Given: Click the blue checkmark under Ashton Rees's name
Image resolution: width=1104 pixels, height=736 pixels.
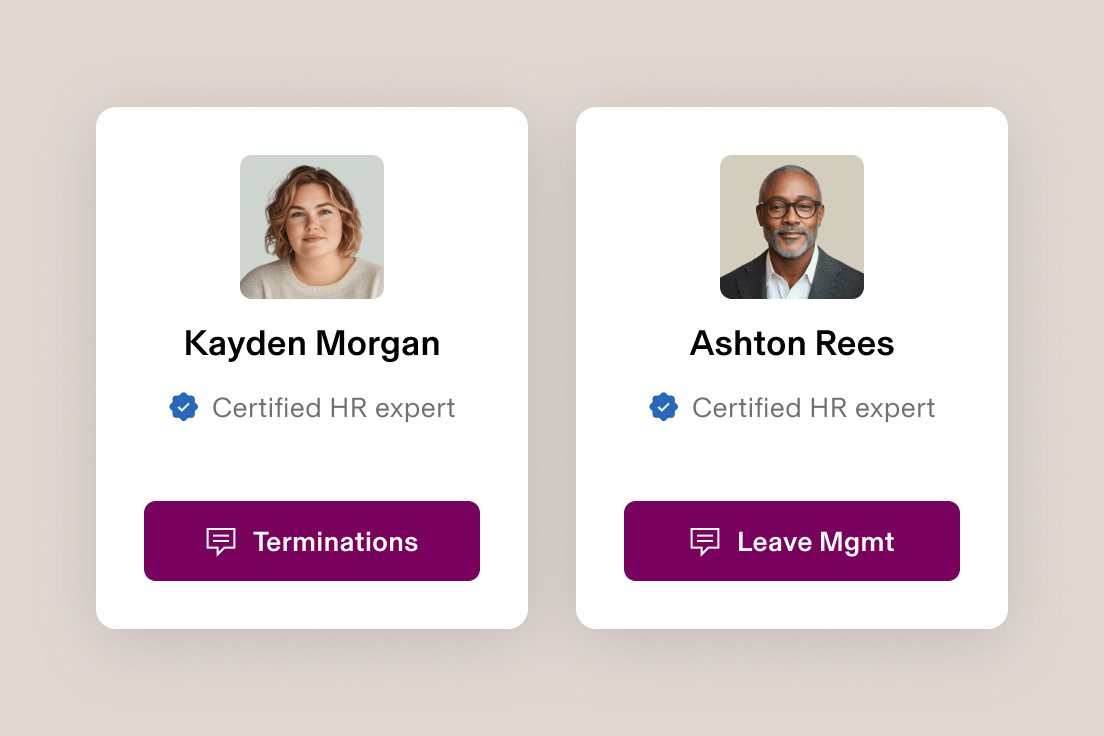Looking at the screenshot, I should pyautogui.click(x=664, y=407).
